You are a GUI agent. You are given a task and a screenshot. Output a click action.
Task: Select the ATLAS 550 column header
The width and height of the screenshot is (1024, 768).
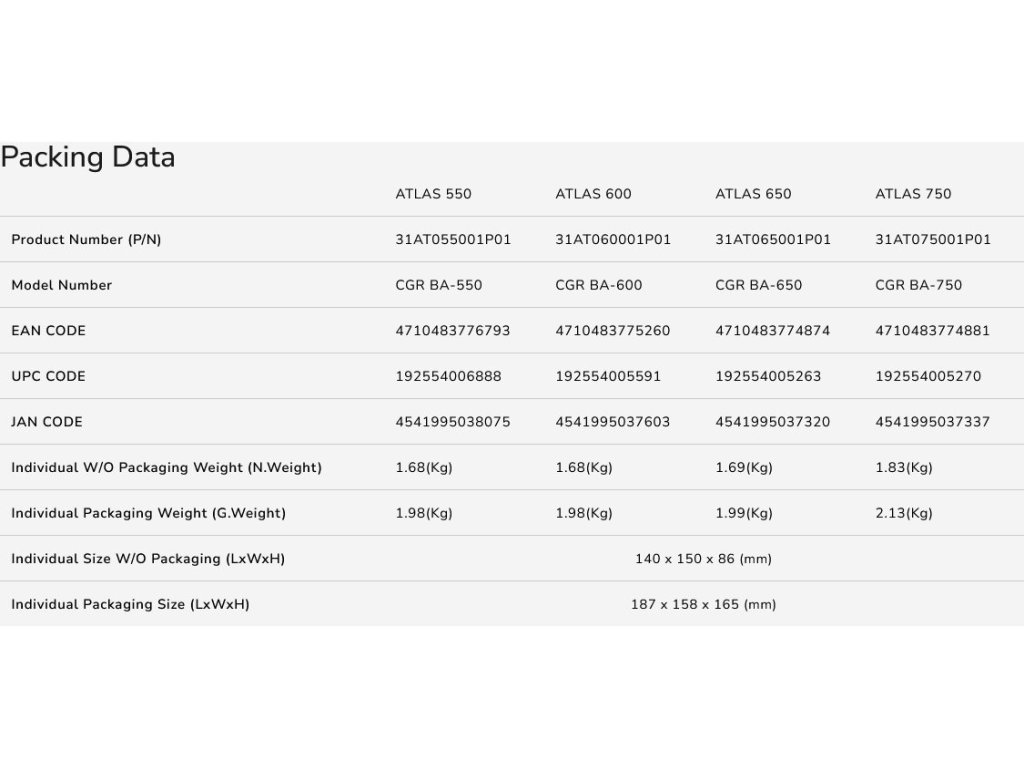coord(433,194)
